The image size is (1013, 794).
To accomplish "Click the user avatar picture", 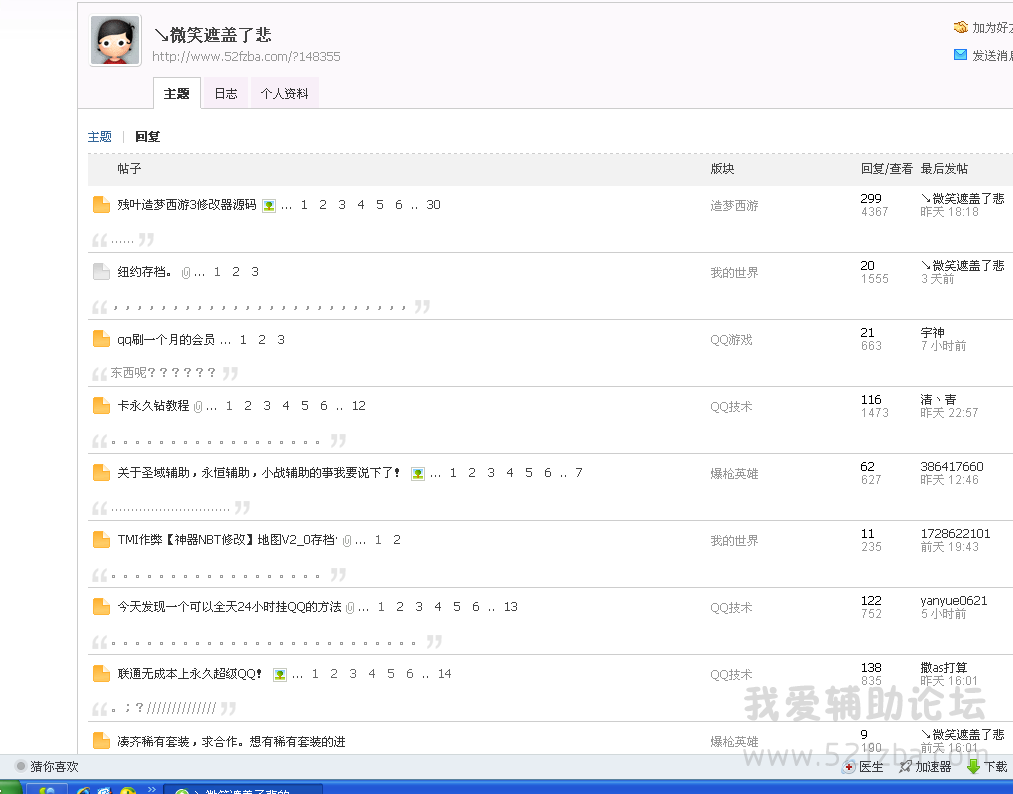I will coord(115,41).
